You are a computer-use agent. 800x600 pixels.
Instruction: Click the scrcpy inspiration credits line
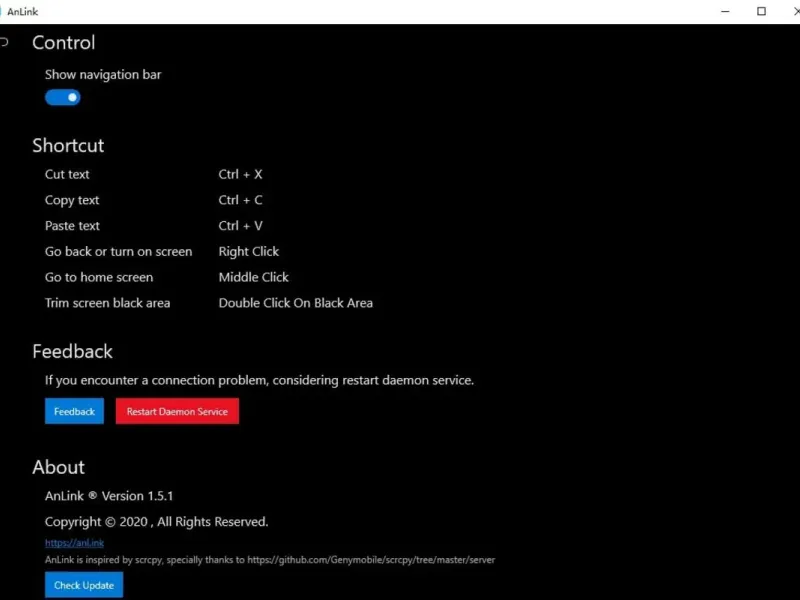[x=270, y=560]
